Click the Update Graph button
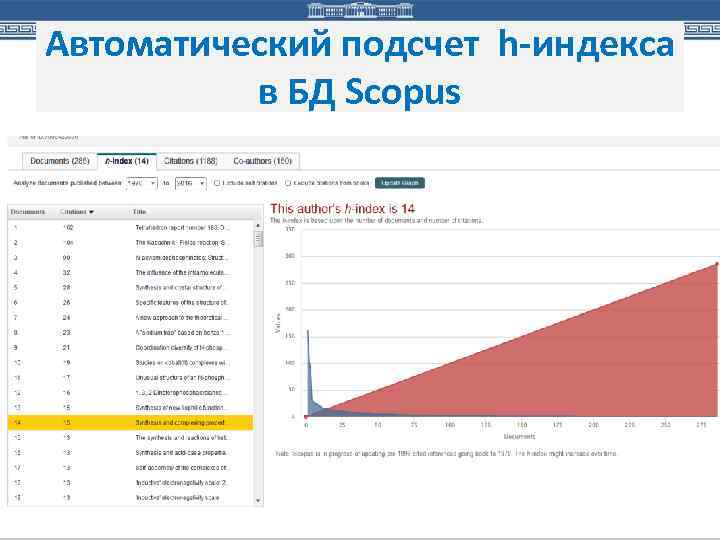720x540 pixels. point(400,183)
